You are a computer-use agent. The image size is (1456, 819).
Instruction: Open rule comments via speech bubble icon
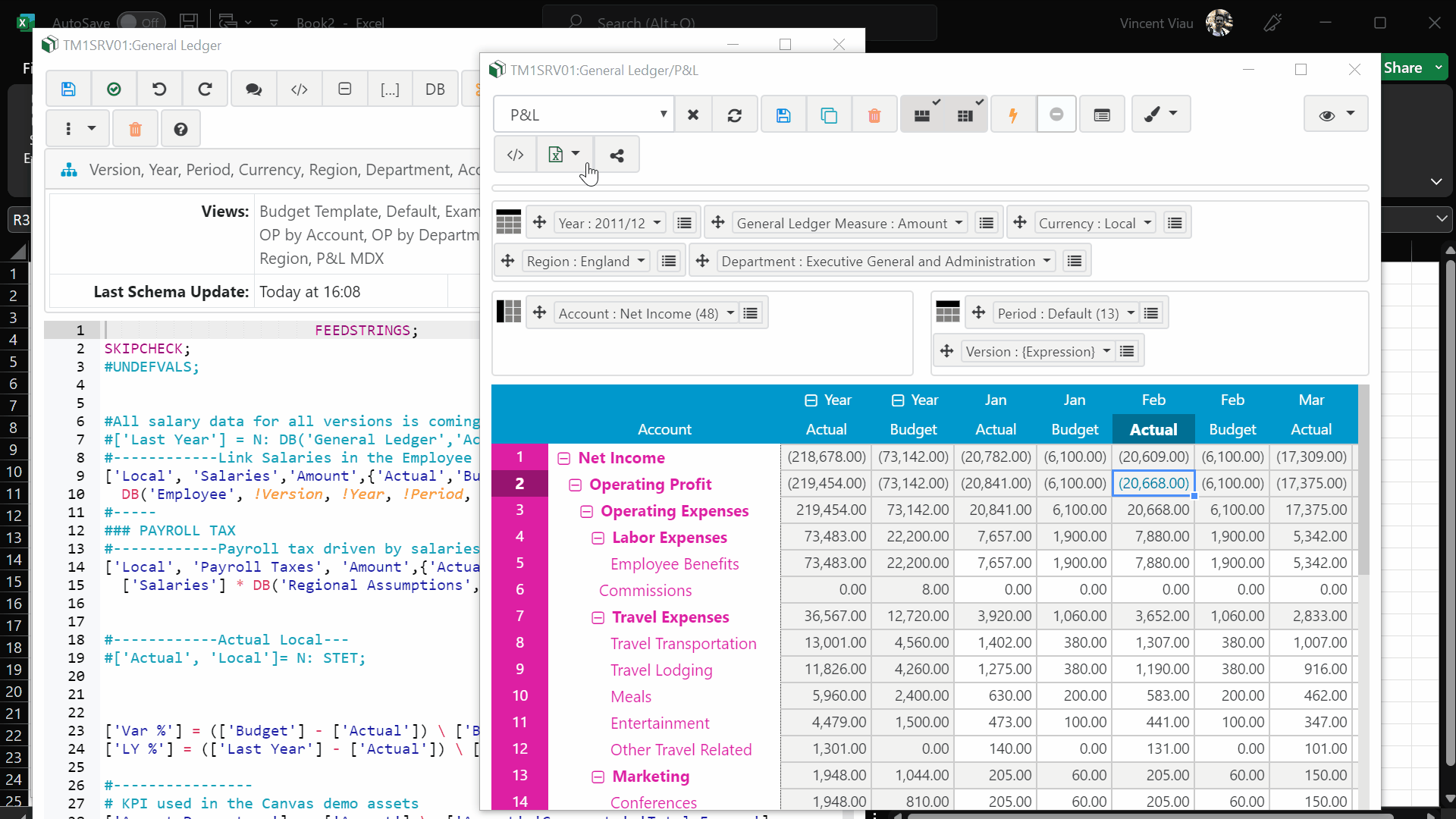coord(253,89)
